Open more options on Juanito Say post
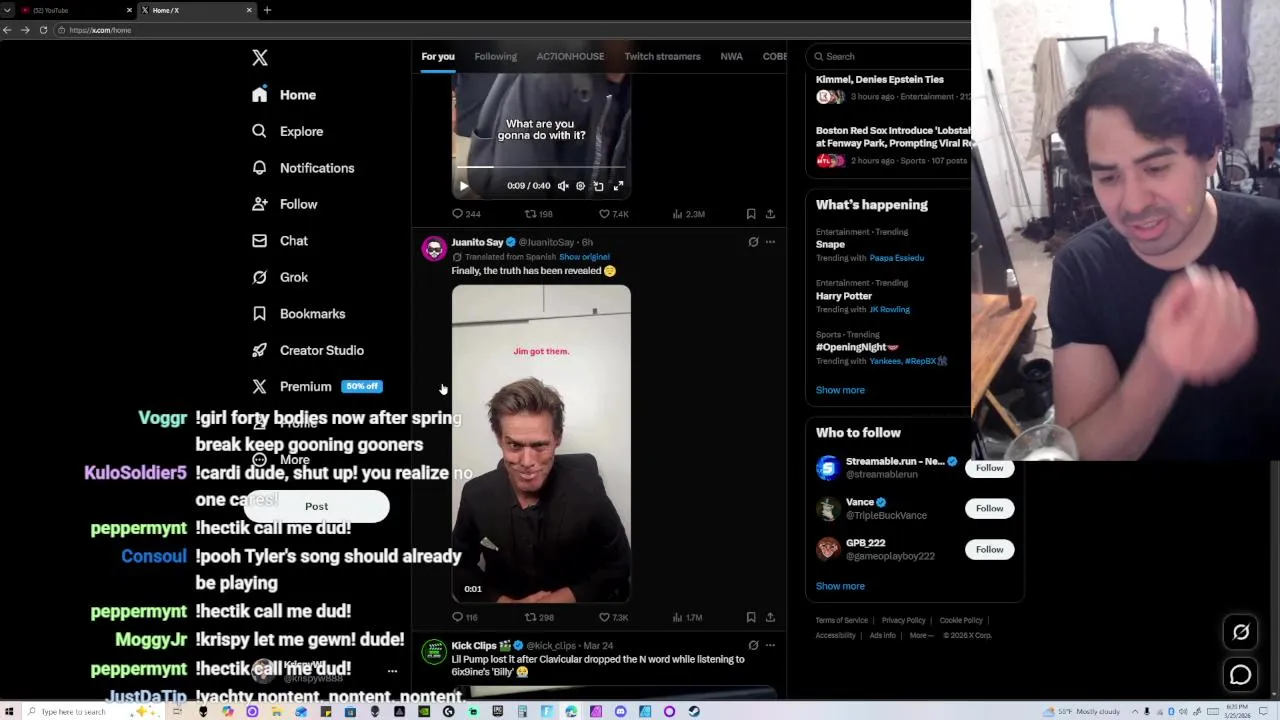 tap(770, 242)
